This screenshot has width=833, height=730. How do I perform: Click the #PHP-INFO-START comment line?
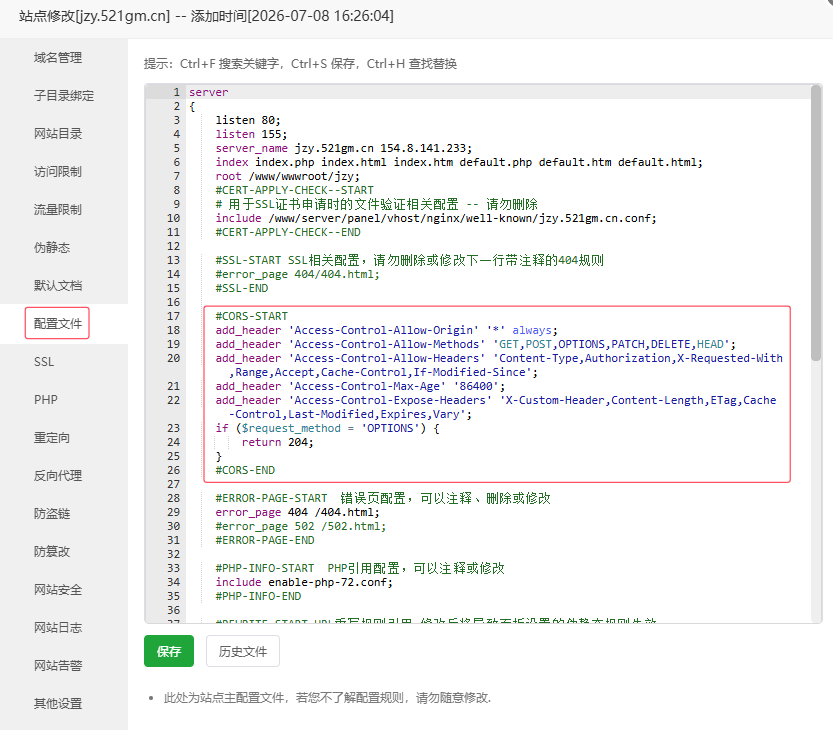tap(360, 568)
